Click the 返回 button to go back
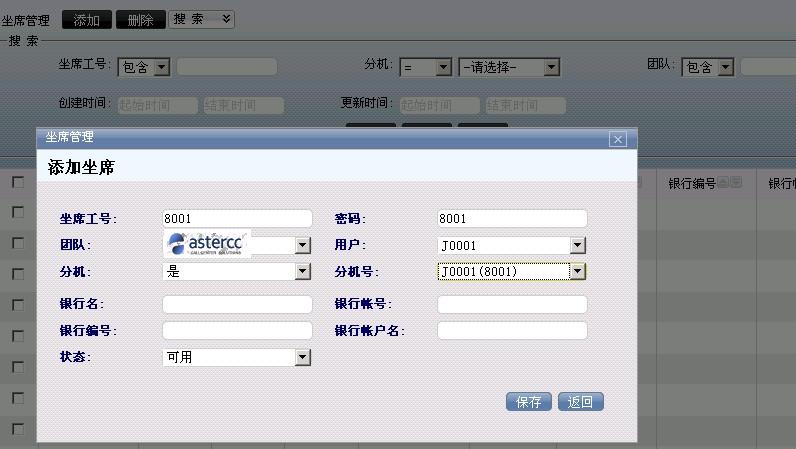Screen dimensions: 796x449 [581, 402]
